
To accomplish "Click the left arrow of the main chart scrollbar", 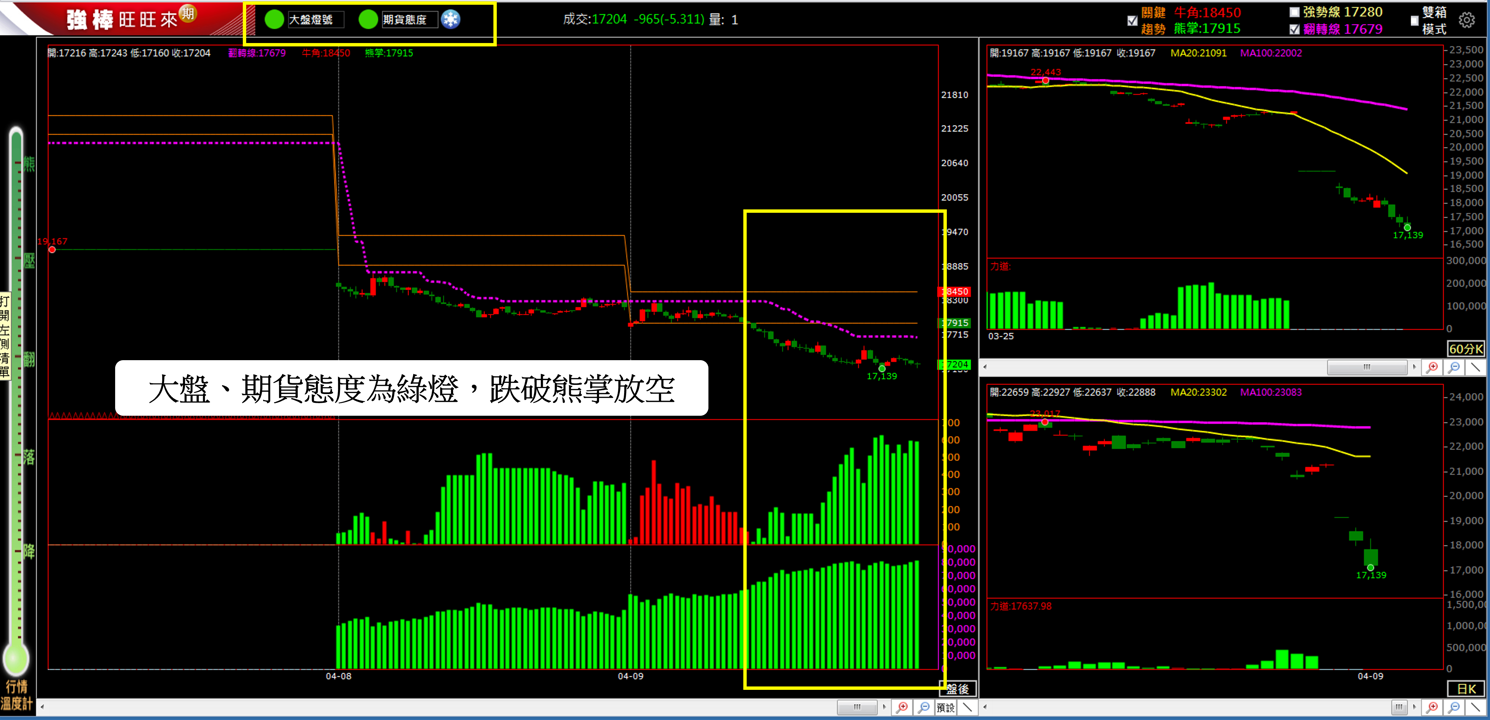I will (41, 707).
